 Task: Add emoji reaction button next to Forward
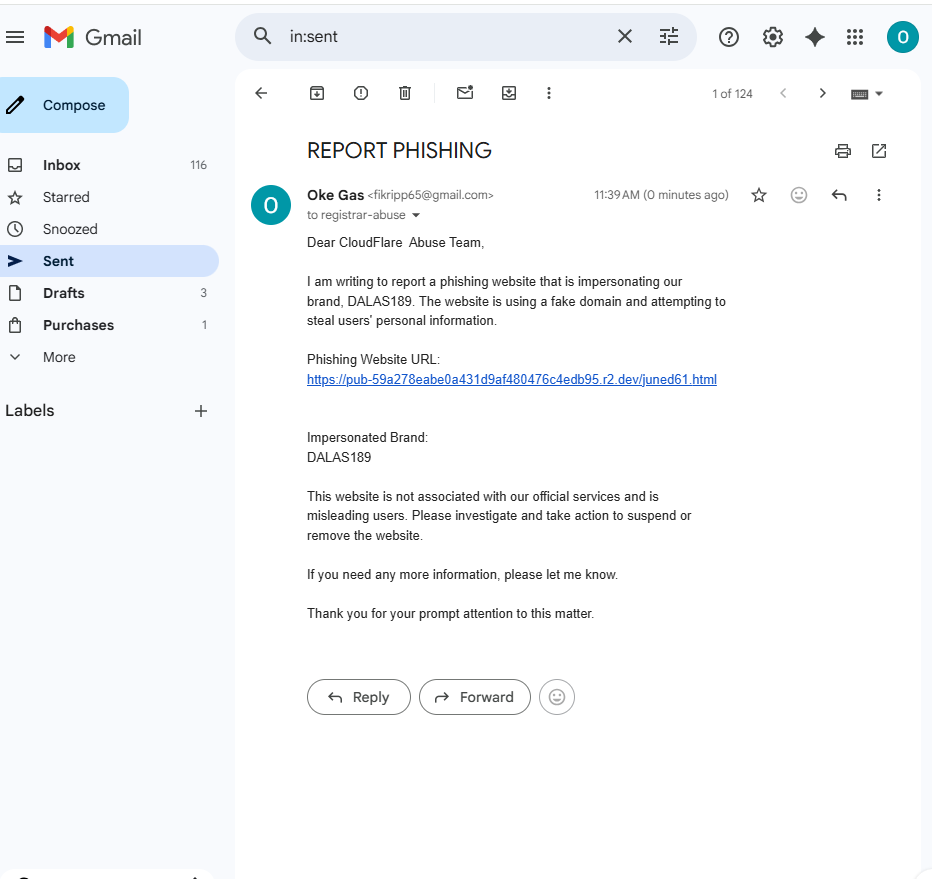coord(557,697)
